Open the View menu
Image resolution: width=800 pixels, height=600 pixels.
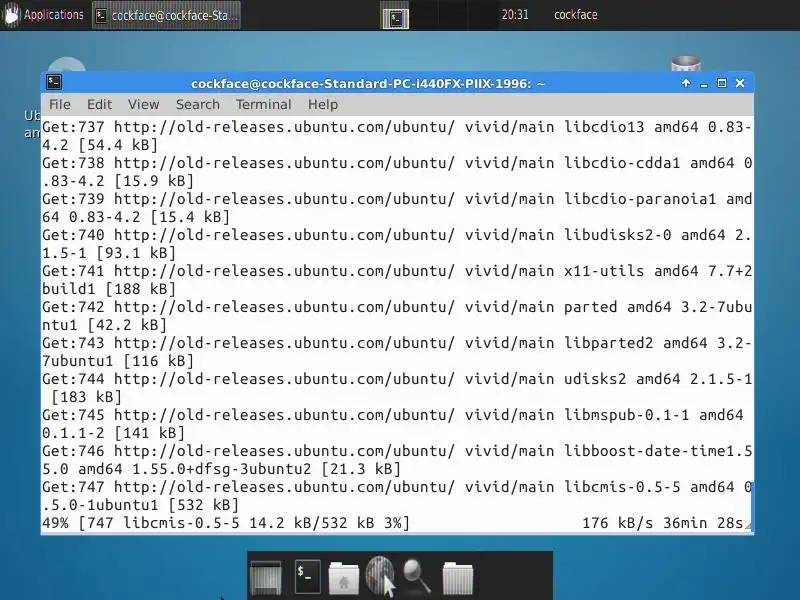coord(143,105)
